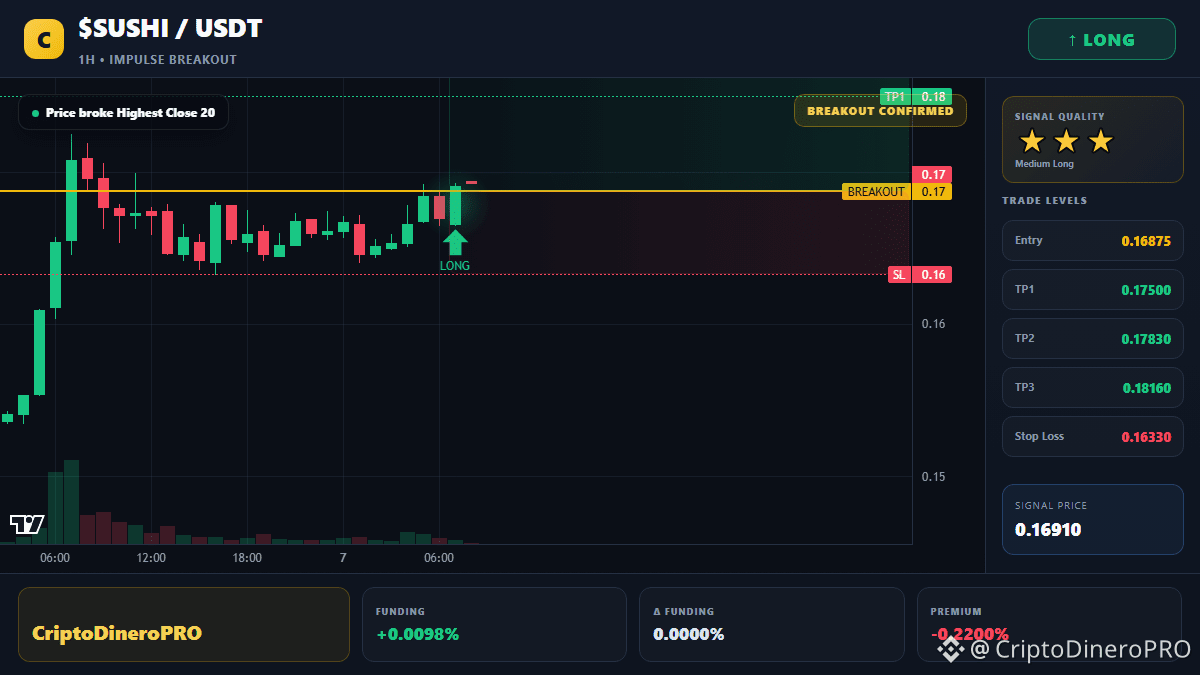Click the CriptoDineroPRO brand card
The image size is (1200, 675).
(x=184, y=624)
